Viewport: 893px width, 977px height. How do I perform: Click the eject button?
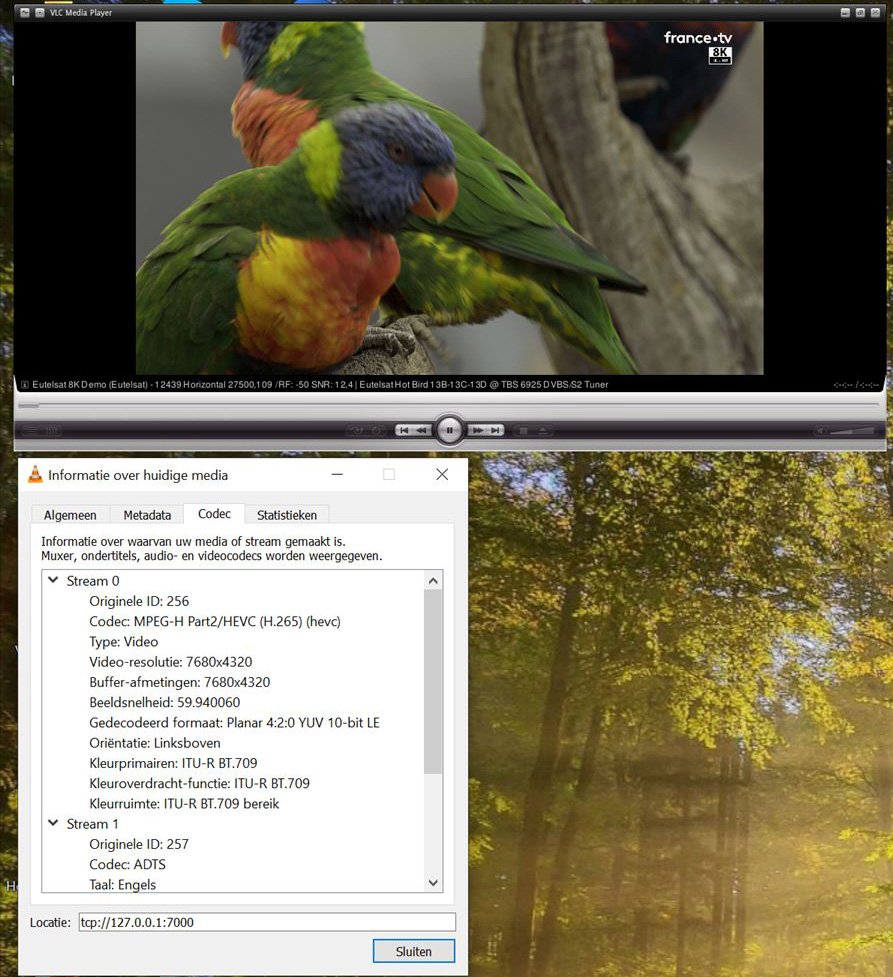[x=543, y=430]
